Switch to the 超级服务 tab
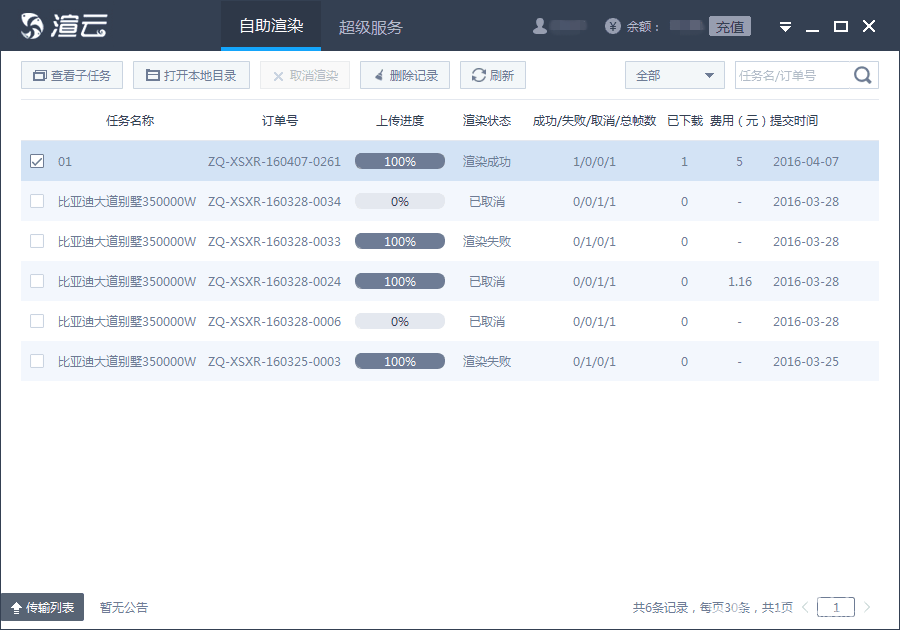 tap(371, 27)
